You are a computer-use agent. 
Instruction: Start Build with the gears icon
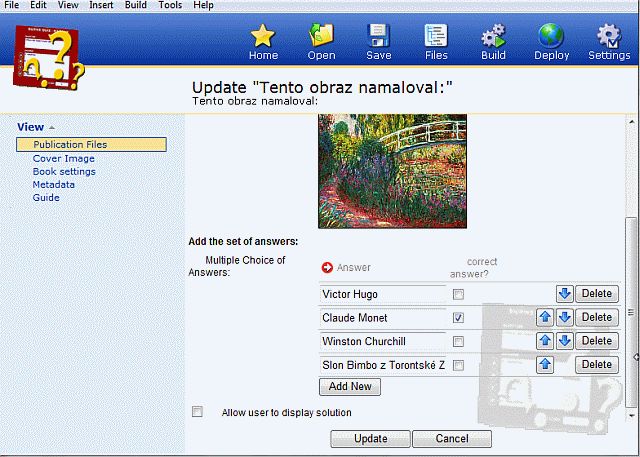493,35
